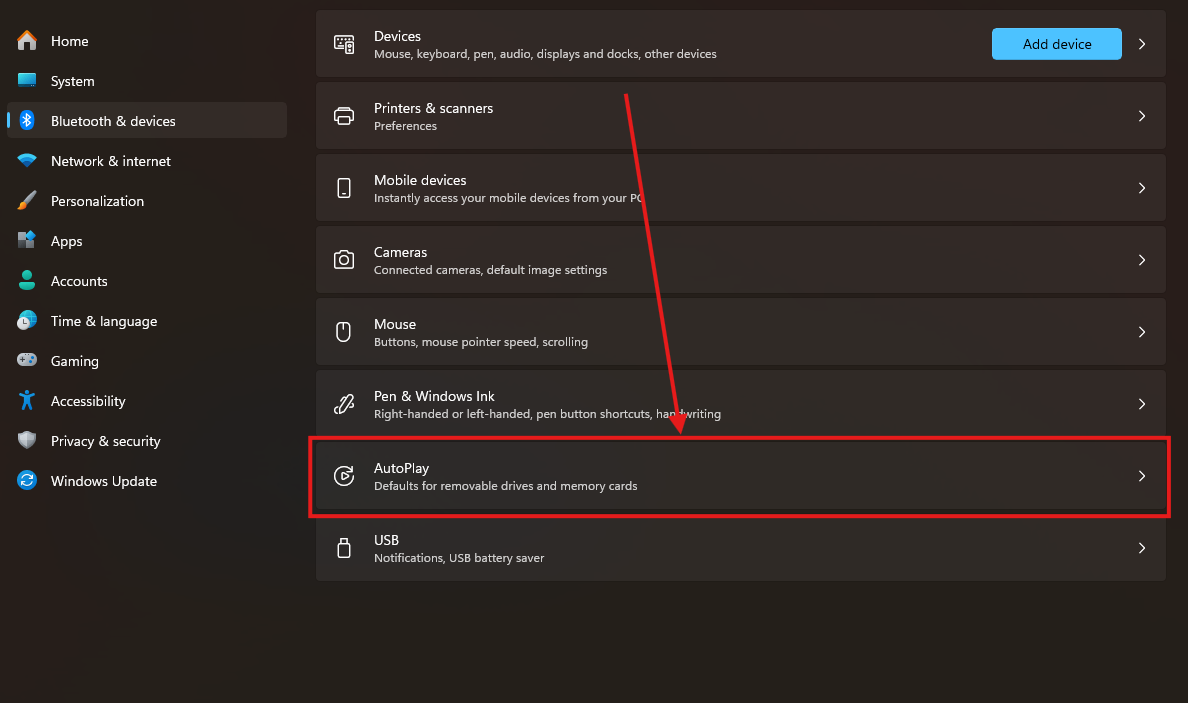Open Windows Update page
1188x703 pixels.
point(147,481)
